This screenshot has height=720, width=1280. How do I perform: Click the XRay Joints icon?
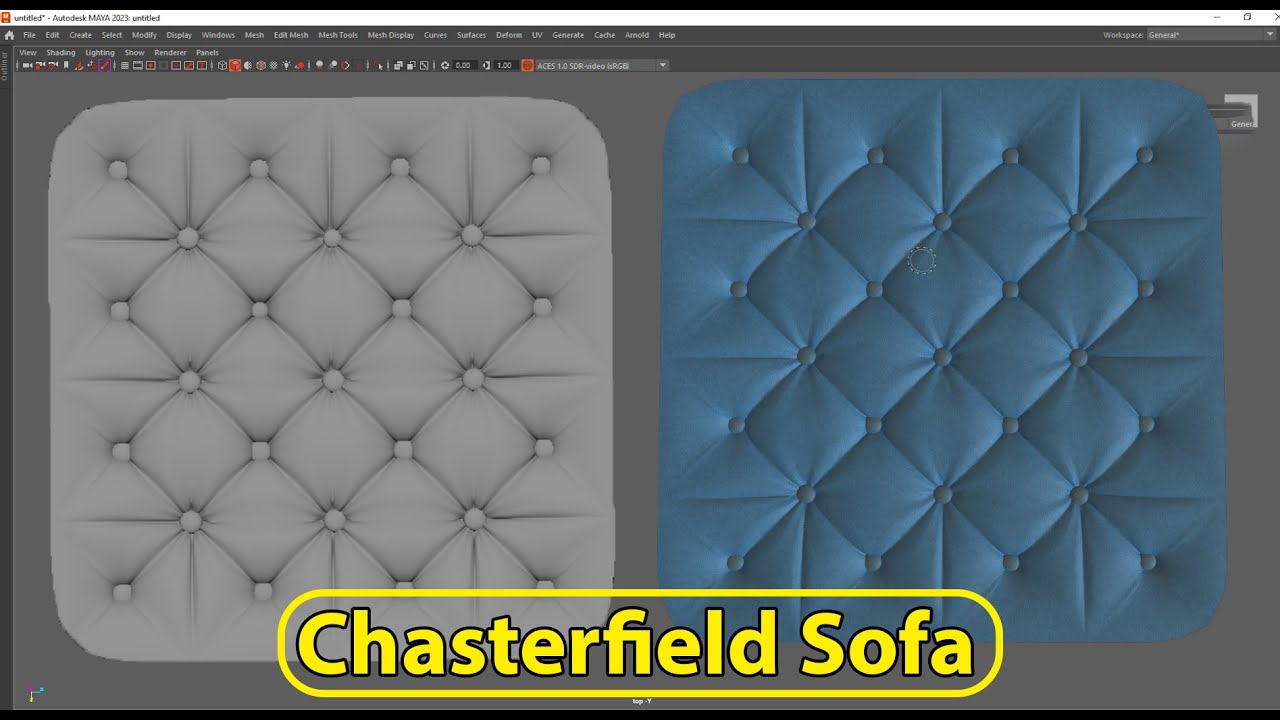tap(424, 65)
